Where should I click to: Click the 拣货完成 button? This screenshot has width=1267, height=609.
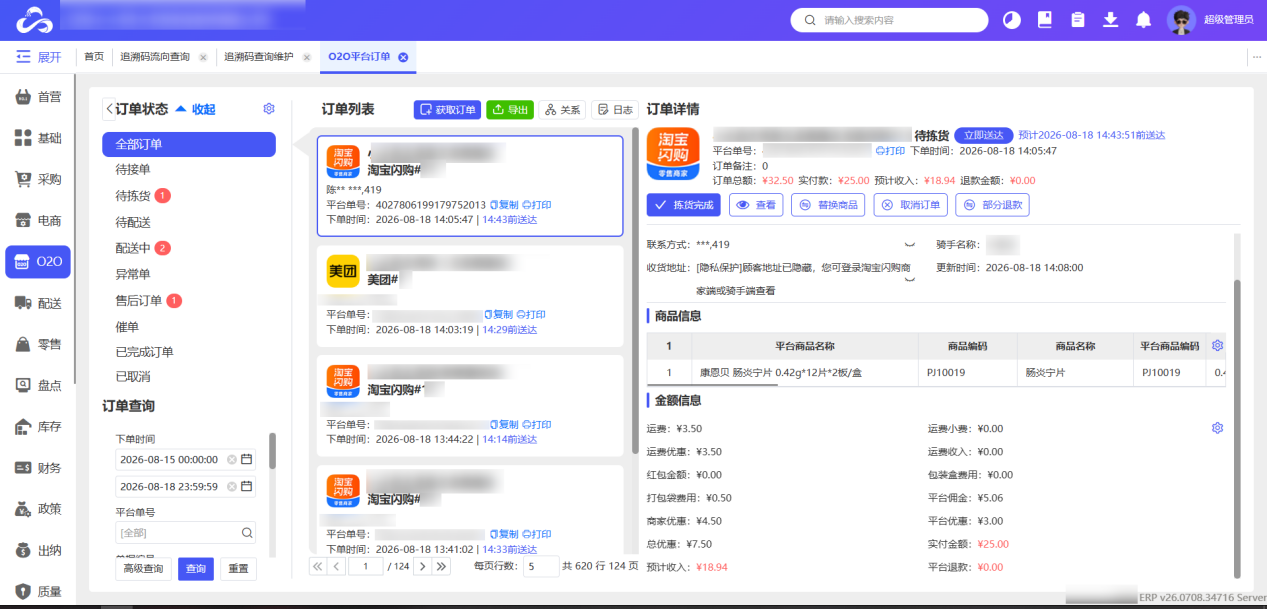pos(684,205)
